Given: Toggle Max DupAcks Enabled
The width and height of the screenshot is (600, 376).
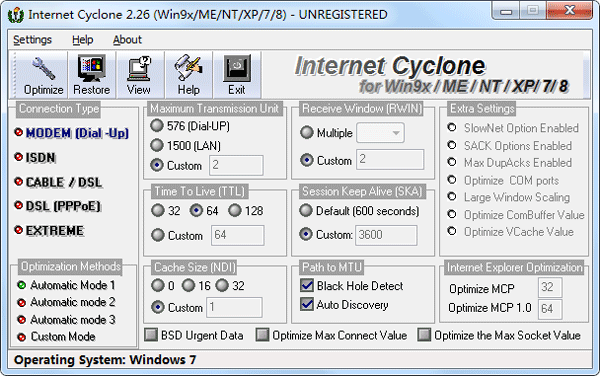Looking at the screenshot, I should (452, 162).
